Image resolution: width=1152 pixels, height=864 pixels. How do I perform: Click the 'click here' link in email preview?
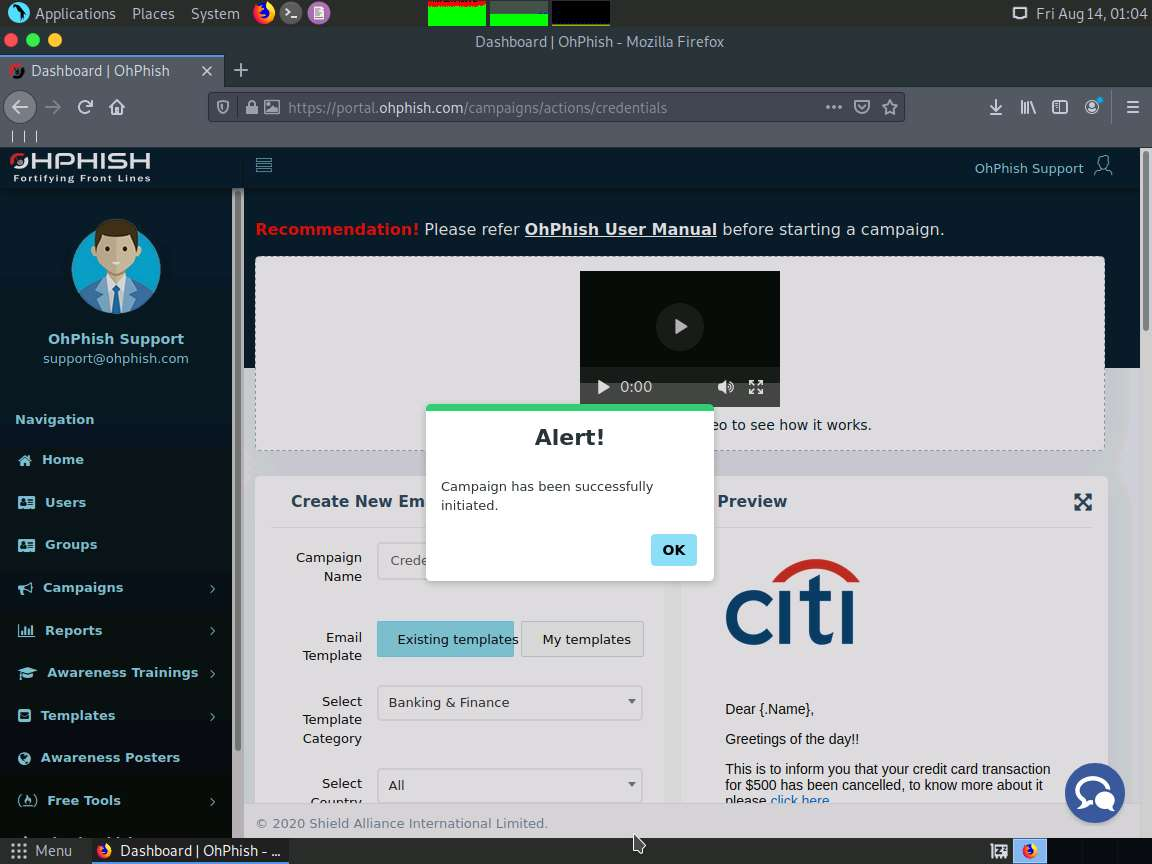[x=799, y=799]
